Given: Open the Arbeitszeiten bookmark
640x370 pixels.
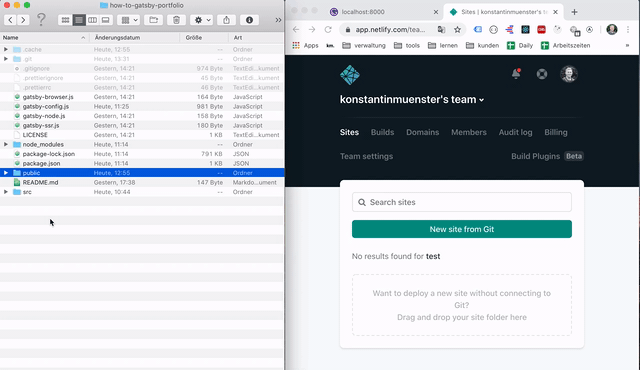Looking at the screenshot, I should tap(565, 45).
